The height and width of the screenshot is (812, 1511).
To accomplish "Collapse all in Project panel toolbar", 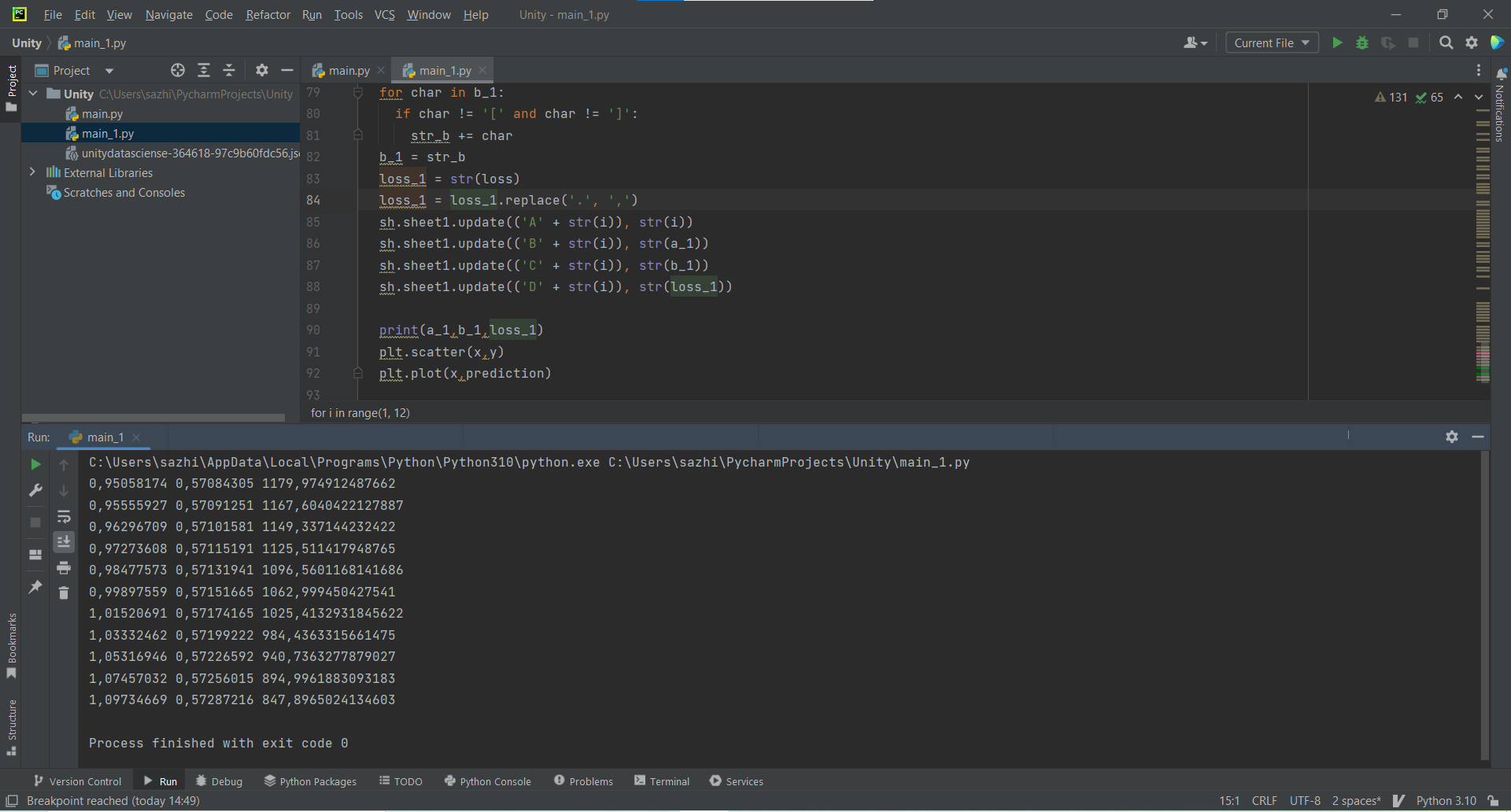I will click(x=229, y=70).
